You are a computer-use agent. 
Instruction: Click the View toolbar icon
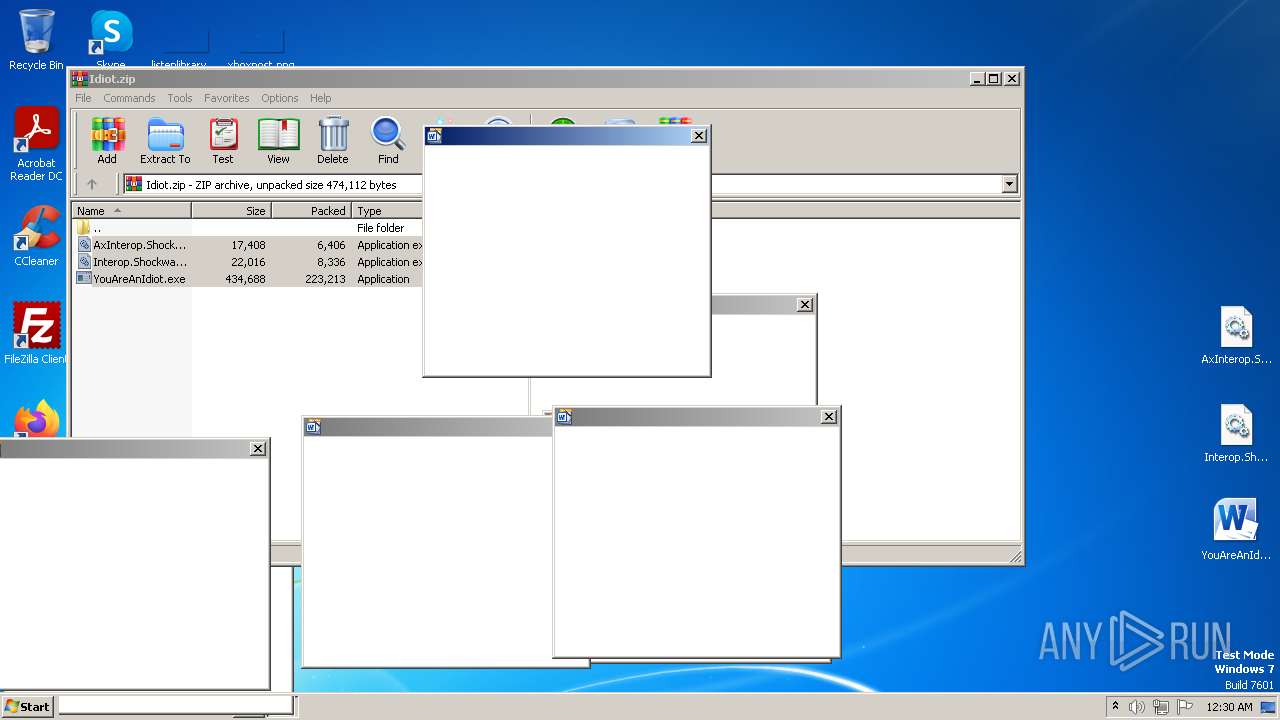click(278, 141)
